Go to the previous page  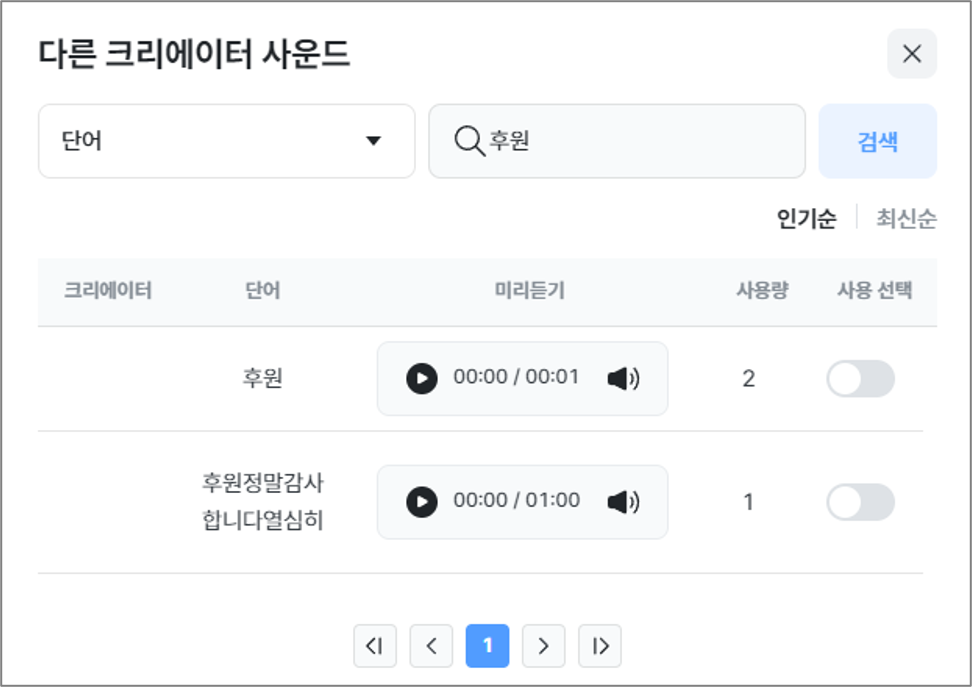click(x=431, y=646)
